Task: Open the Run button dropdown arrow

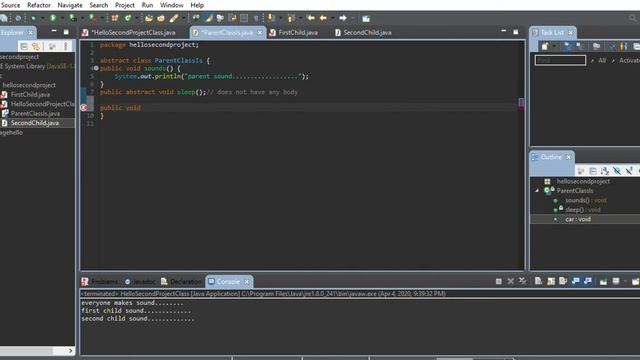Action: point(62,18)
